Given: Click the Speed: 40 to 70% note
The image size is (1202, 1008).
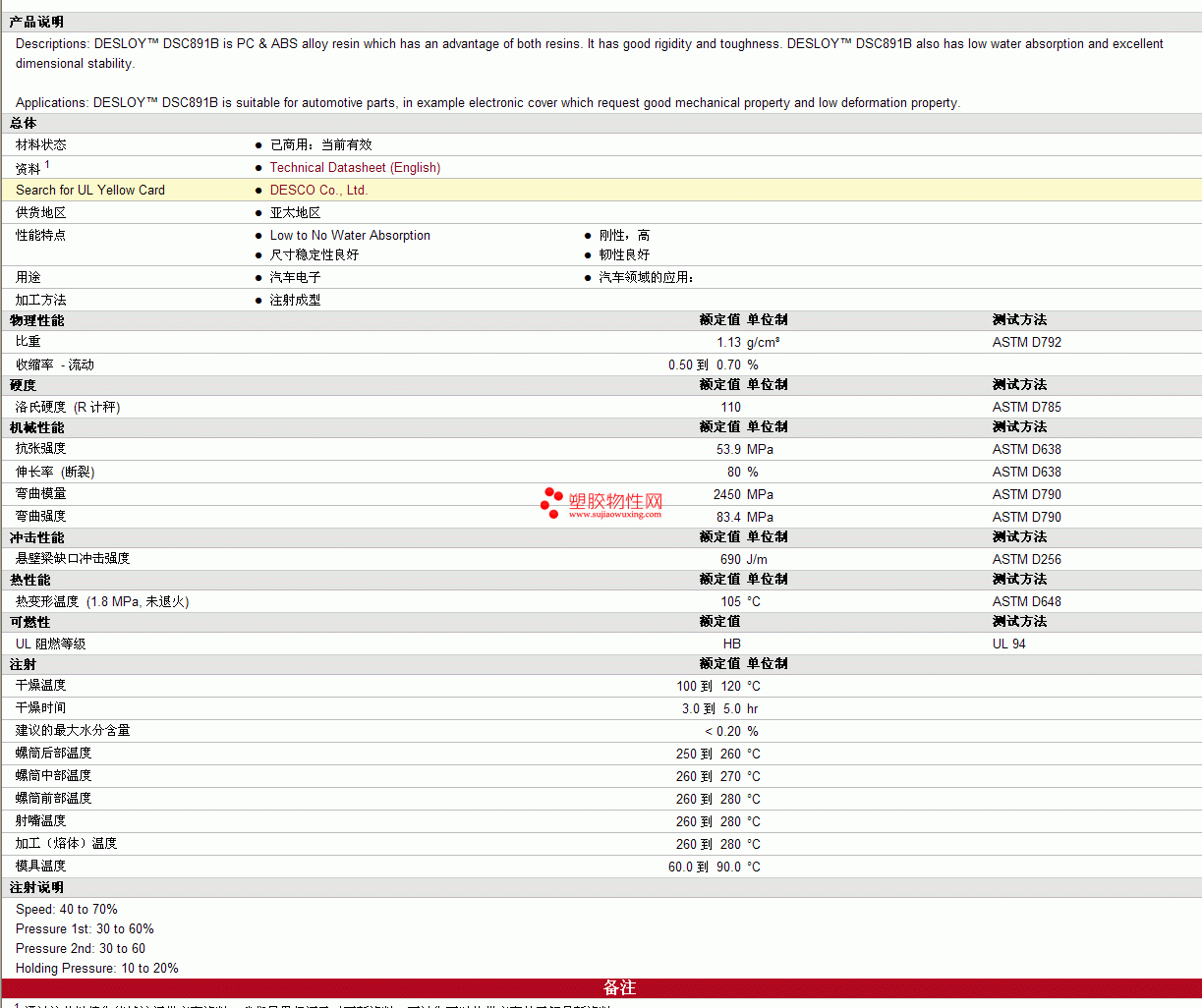Looking at the screenshot, I should pos(67,910).
